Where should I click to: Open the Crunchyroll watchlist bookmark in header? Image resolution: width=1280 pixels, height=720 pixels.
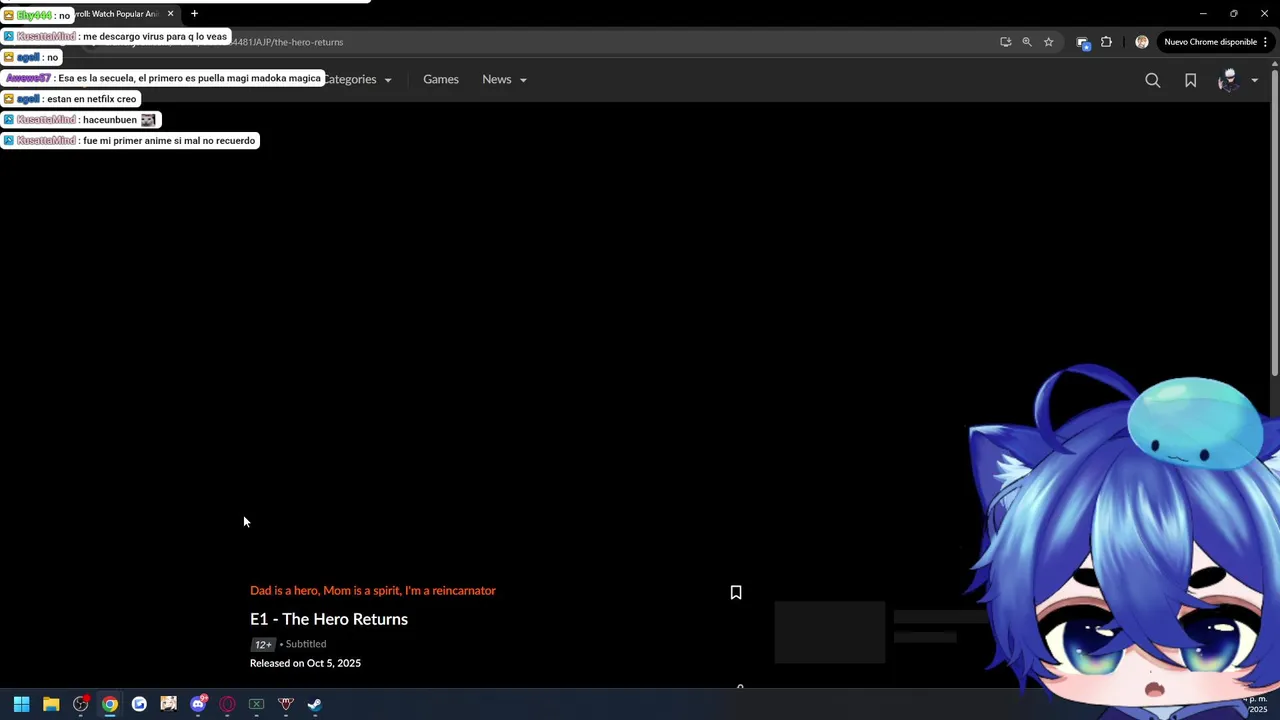1190,81
